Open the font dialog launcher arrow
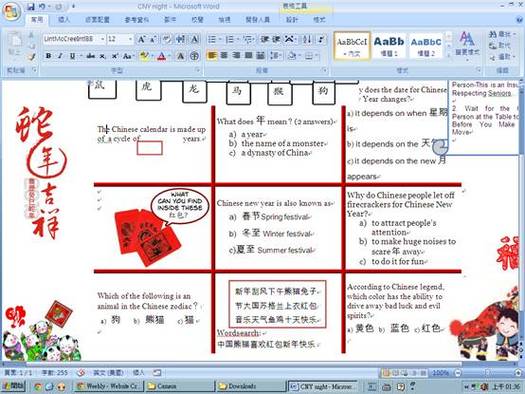 click(198, 70)
